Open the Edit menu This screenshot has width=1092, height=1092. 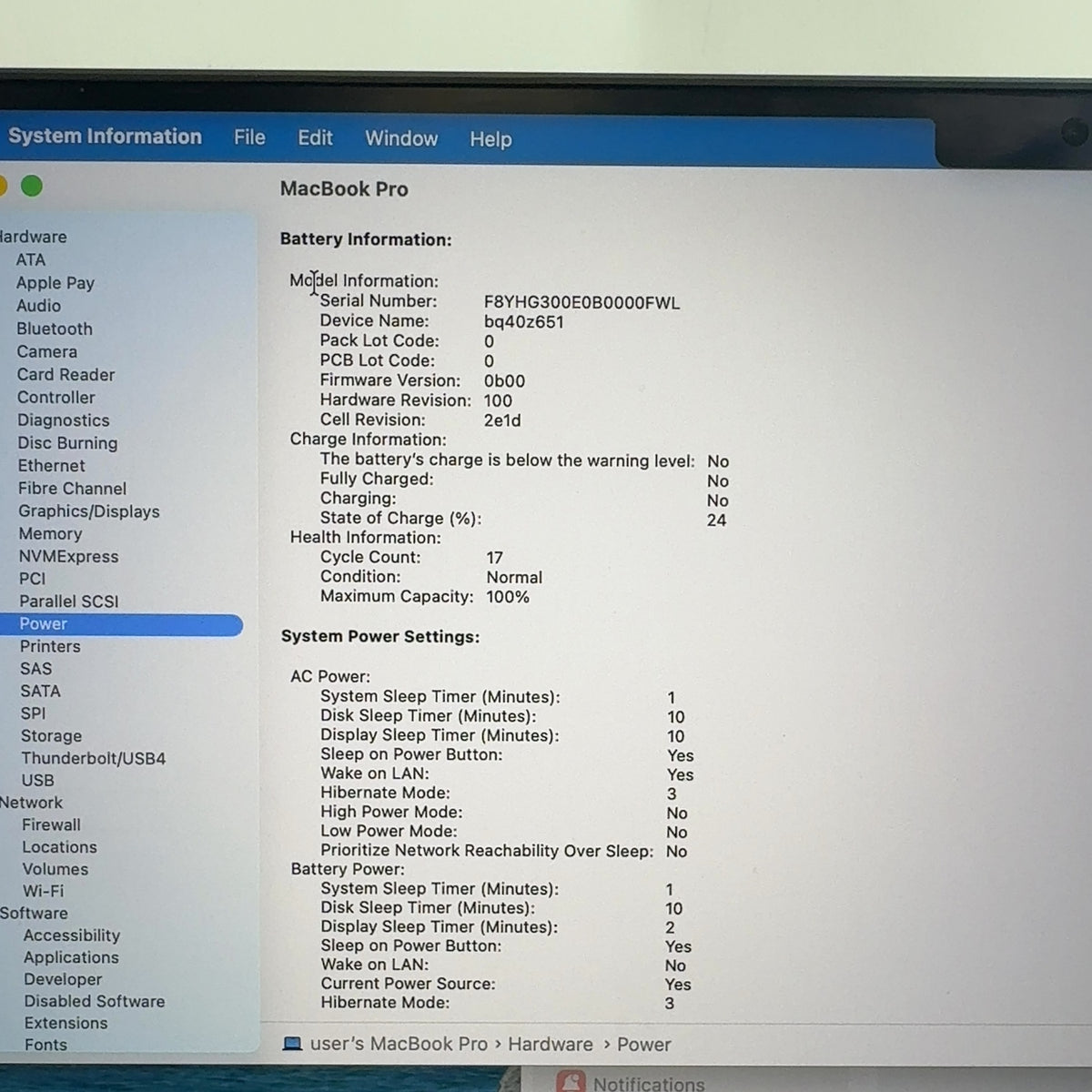(x=315, y=138)
